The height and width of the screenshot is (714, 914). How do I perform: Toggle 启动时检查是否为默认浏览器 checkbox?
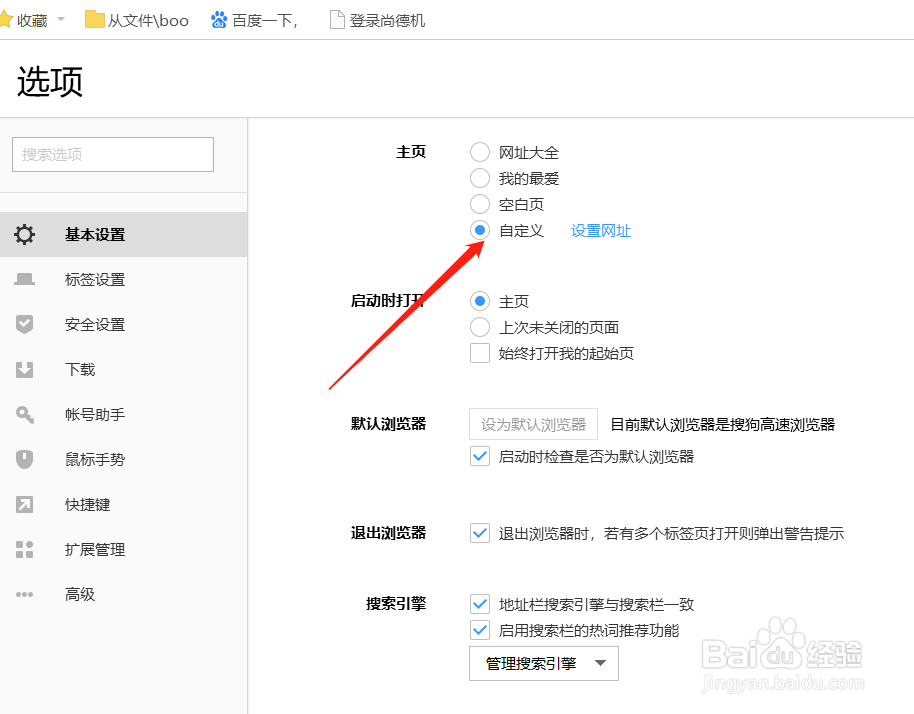point(480,456)
